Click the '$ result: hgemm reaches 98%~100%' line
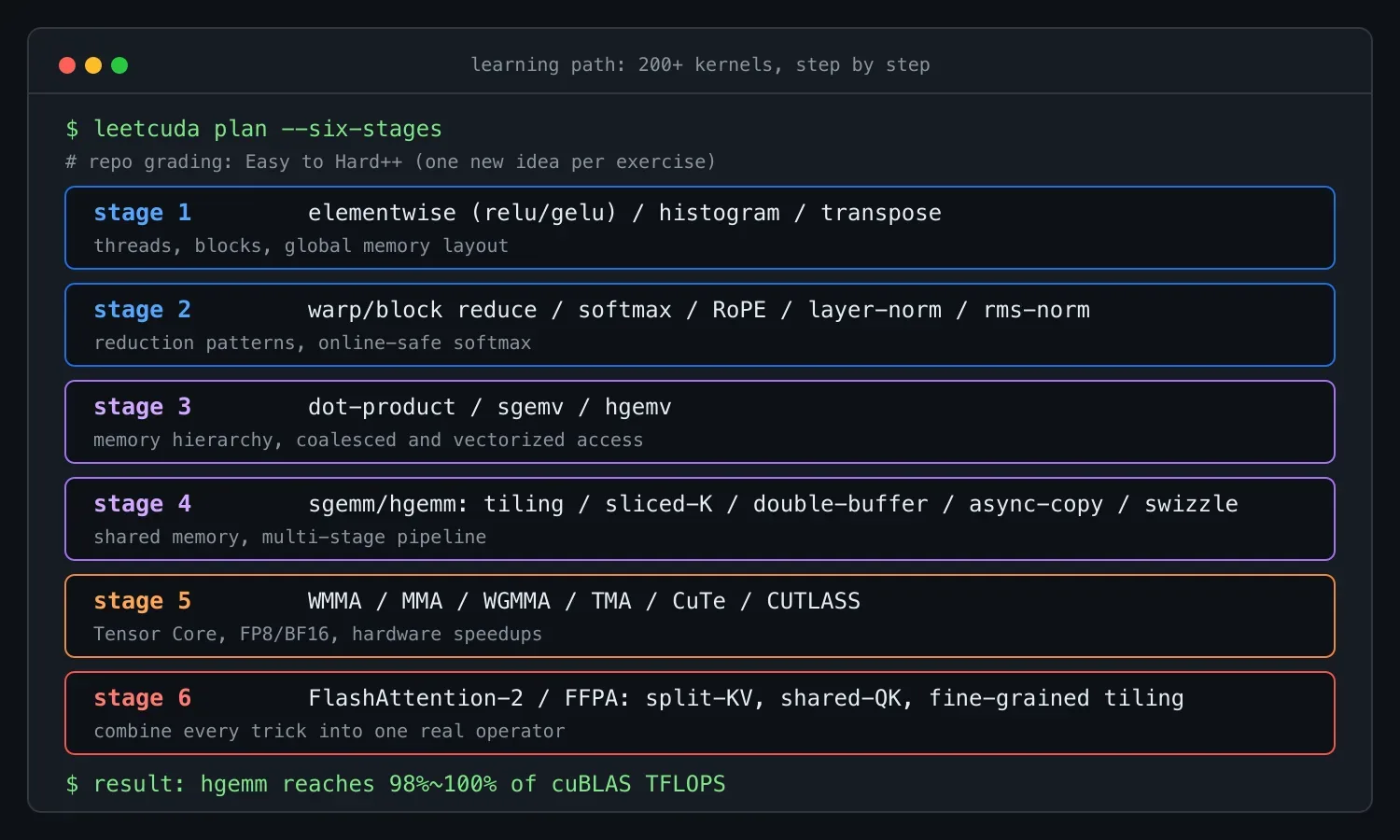 pyautogui.click(x=395, y=784)
